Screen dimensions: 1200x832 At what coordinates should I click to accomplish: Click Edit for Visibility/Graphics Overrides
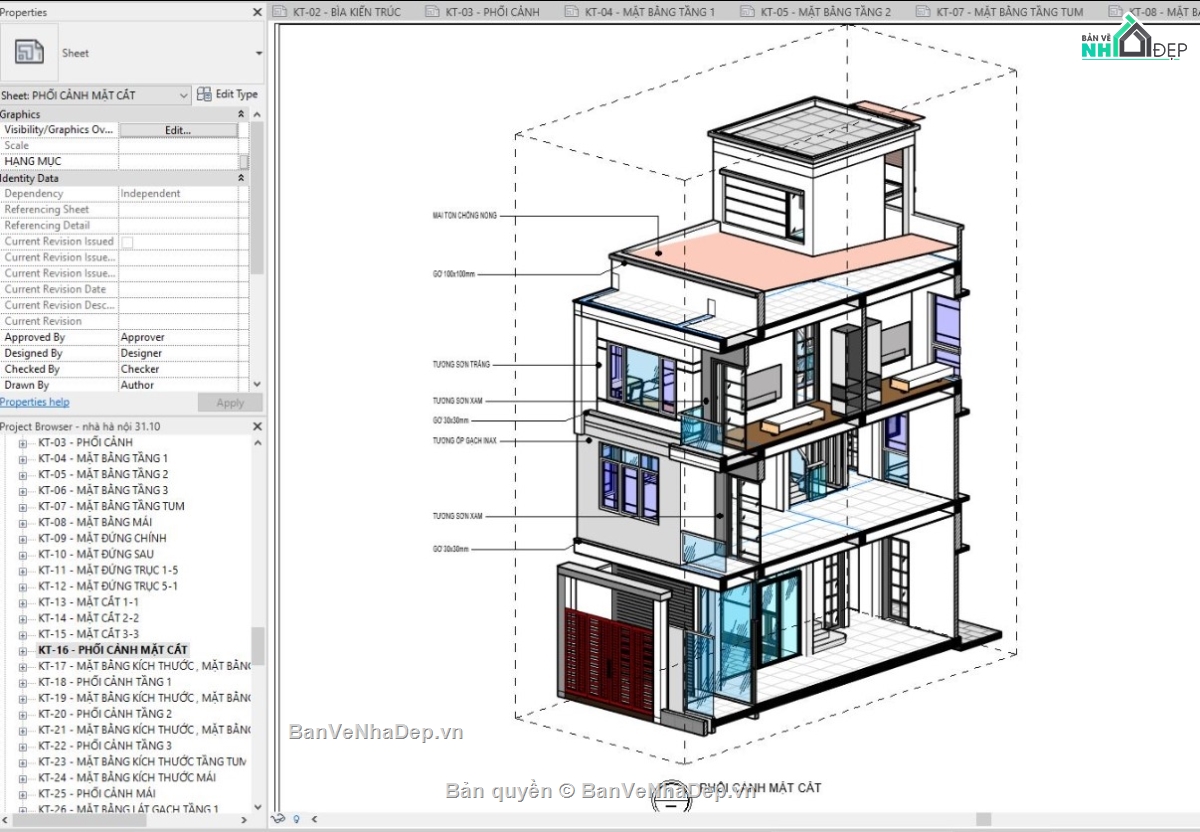click(178, 130)
